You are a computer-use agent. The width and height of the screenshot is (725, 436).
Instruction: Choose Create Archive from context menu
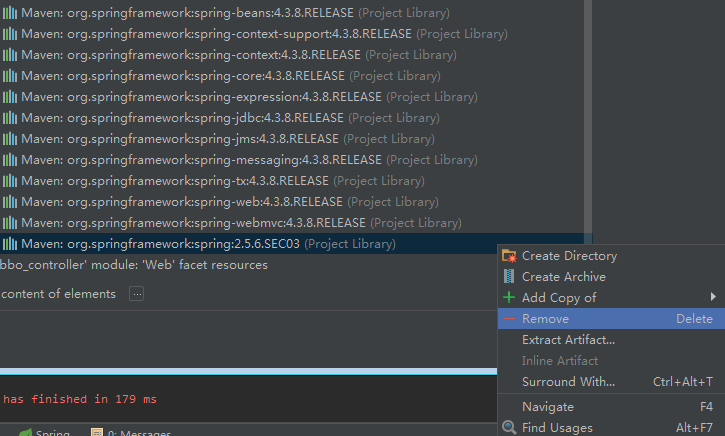click(611, 276)
